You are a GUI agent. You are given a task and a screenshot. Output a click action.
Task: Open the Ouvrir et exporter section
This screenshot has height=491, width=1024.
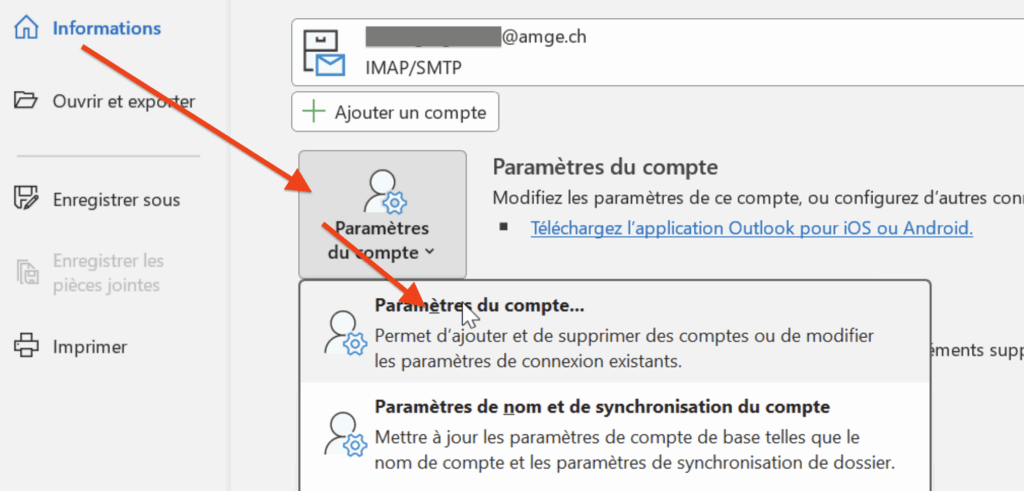123,101
